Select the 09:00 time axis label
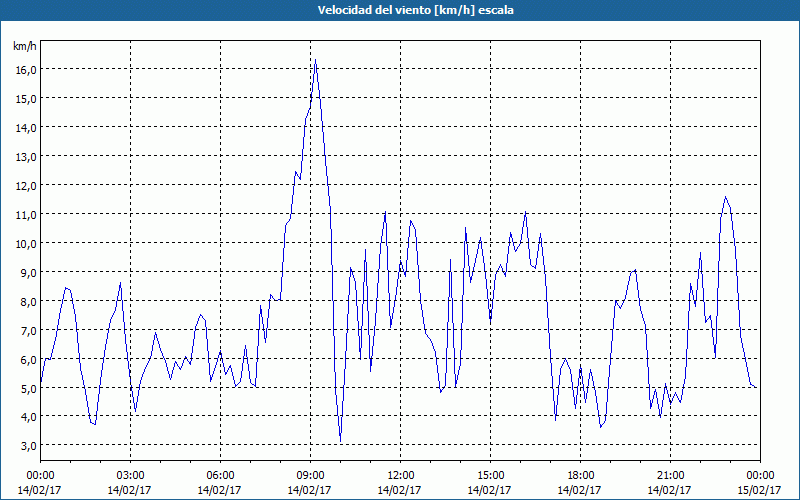Image resolution: width=800 pixels, height=500 pixels. pos(310,476)
